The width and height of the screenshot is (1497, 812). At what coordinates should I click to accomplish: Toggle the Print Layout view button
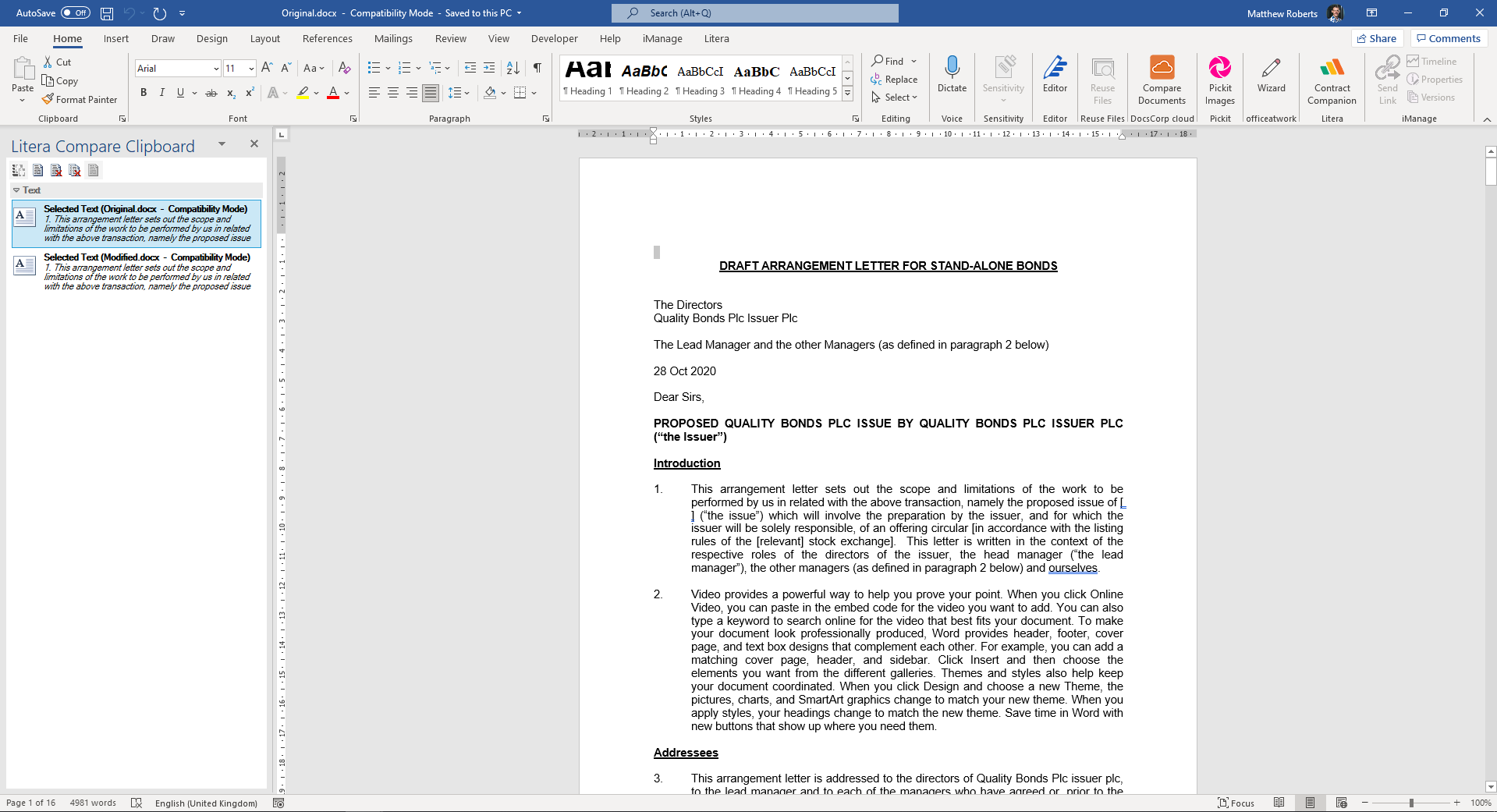click(1310, 803)
